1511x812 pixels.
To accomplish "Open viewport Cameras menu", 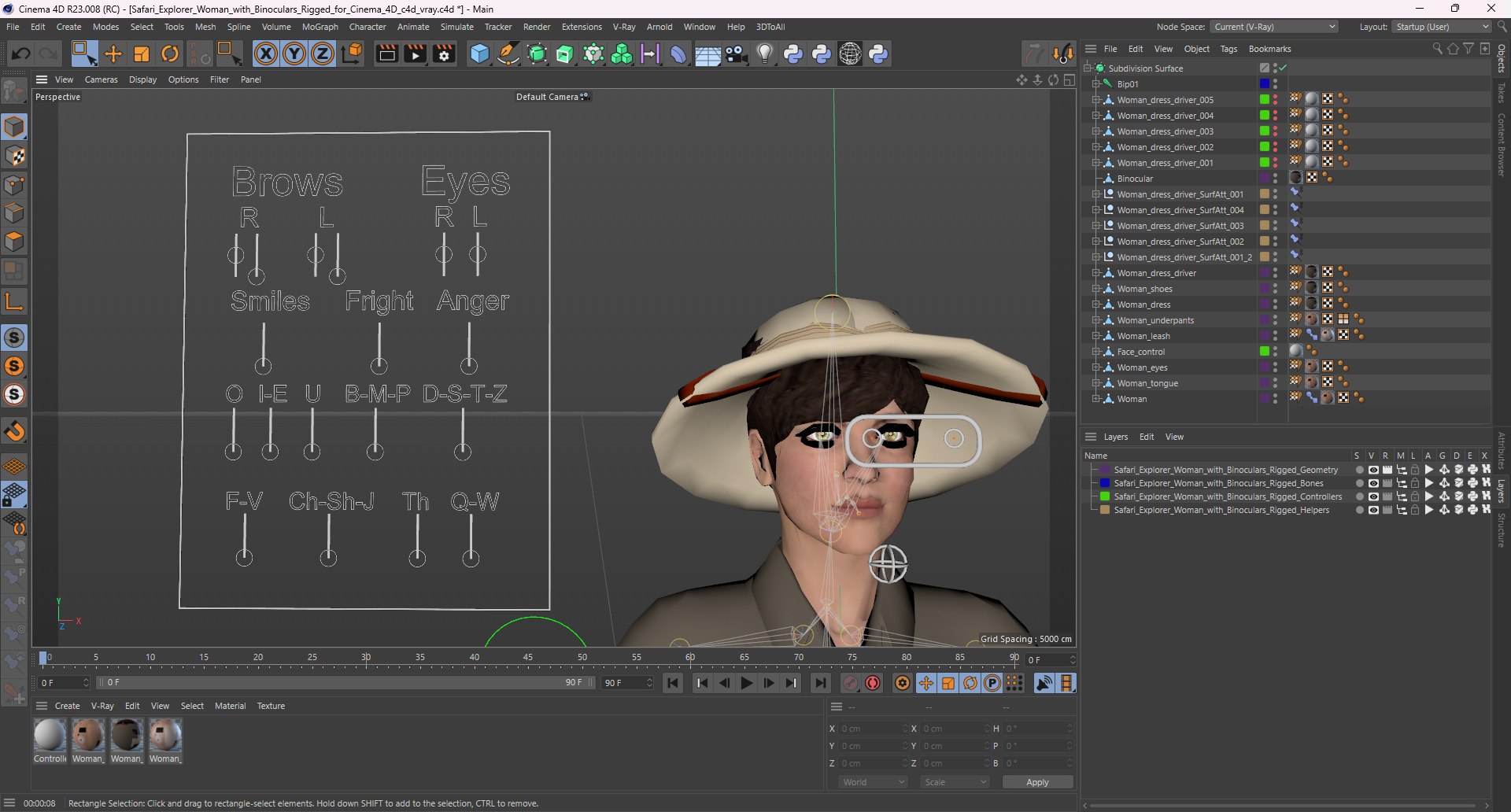I will pos(101,79).
